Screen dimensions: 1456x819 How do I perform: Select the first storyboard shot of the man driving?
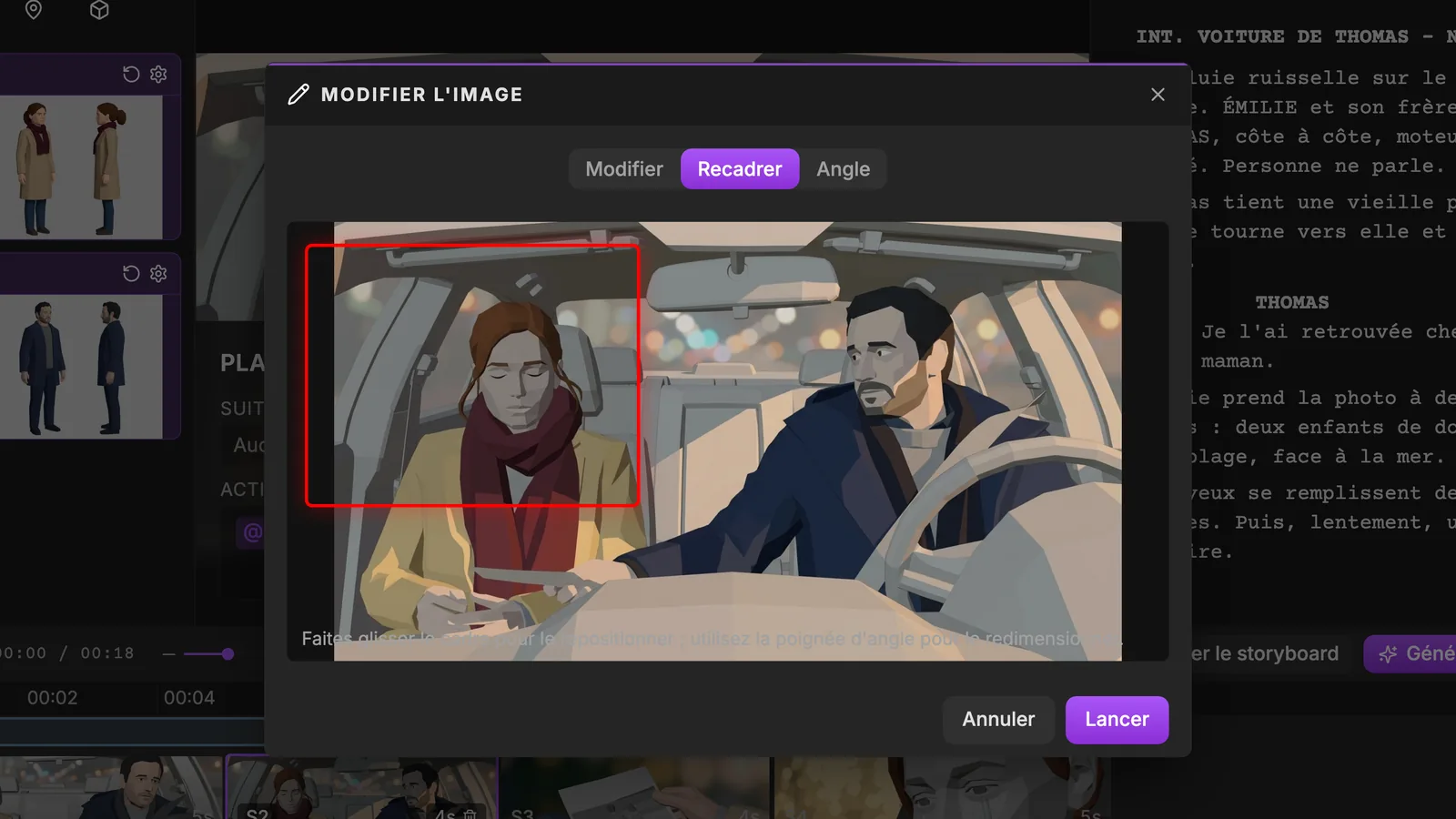pyautogui.click(x=111, y=788)
